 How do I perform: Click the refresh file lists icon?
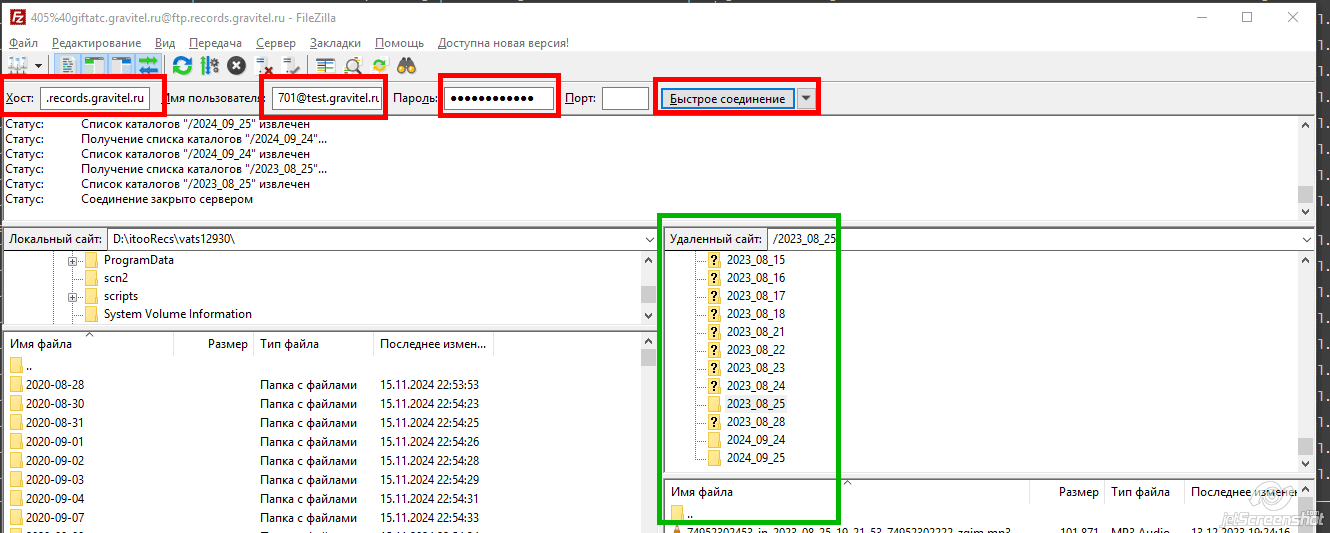click(182, 66)
